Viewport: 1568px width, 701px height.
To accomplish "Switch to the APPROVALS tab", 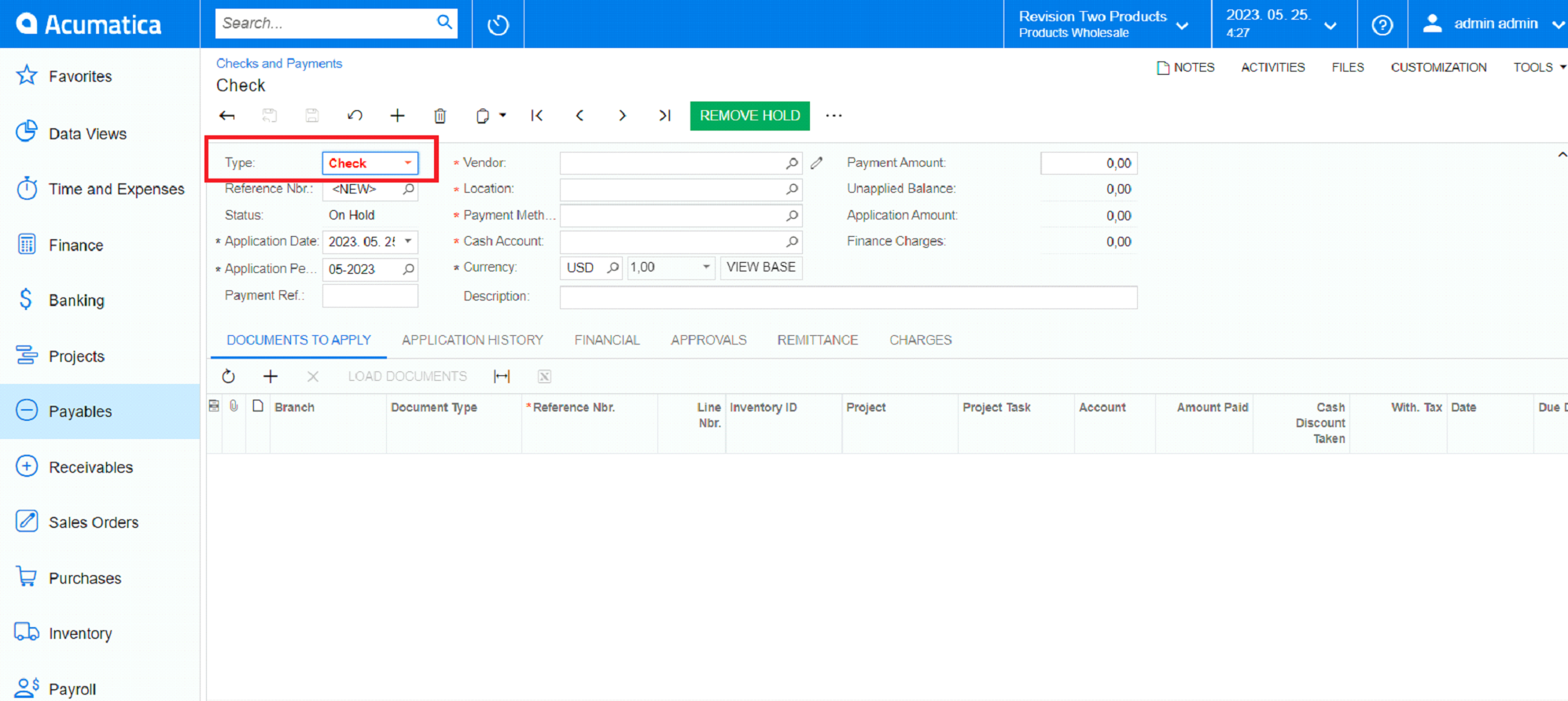I will (x=709, y=340).
